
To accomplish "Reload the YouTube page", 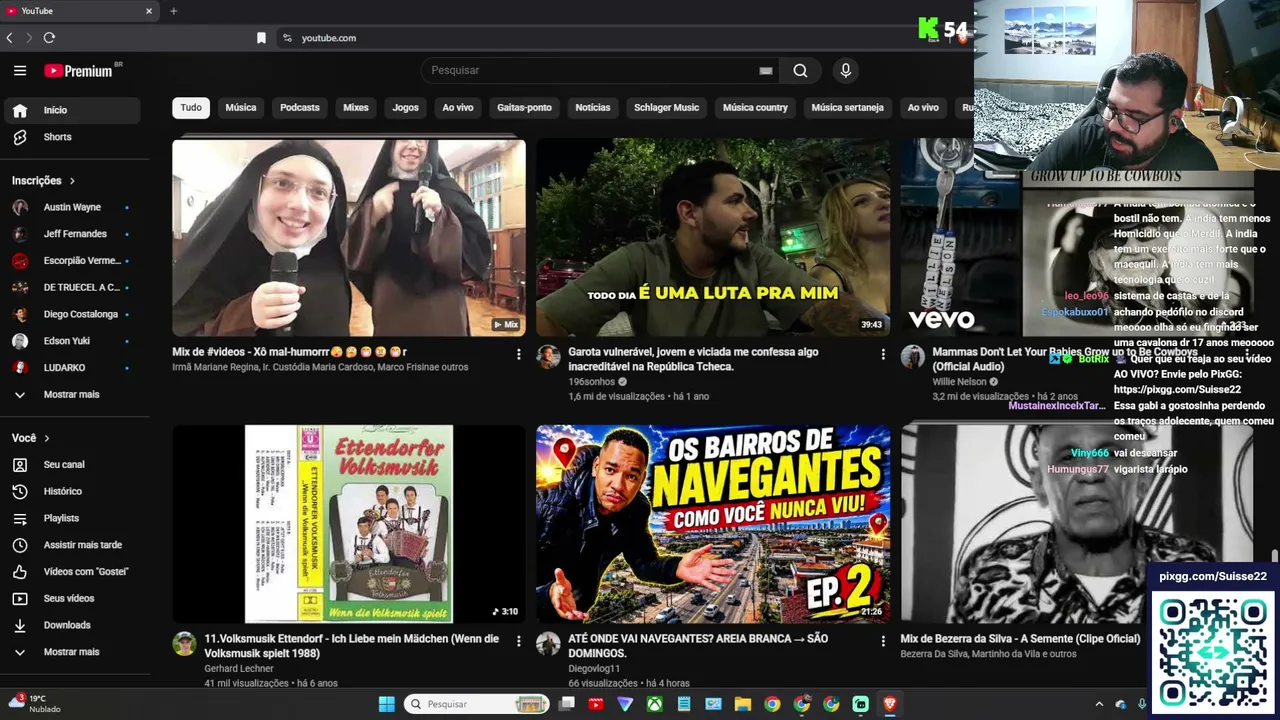I will 49,38.
